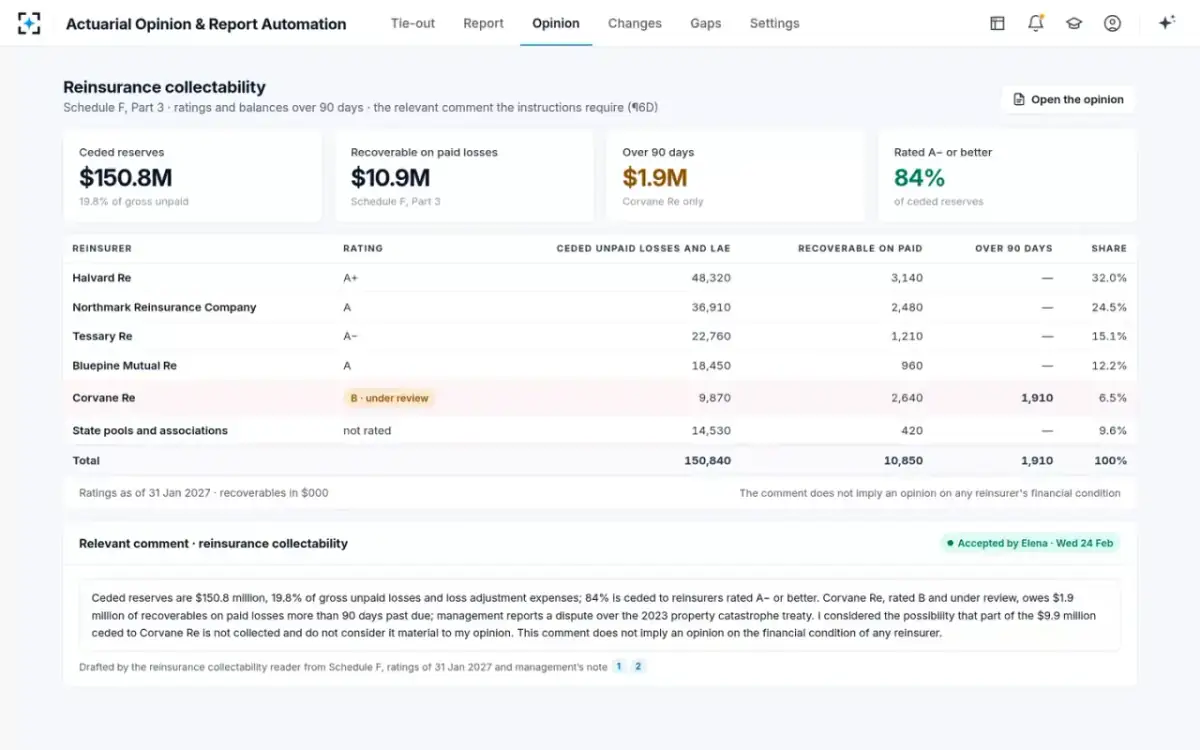Click the Open the opinion button
This screenshot has width=1200, height=750.
point(1068,99)
